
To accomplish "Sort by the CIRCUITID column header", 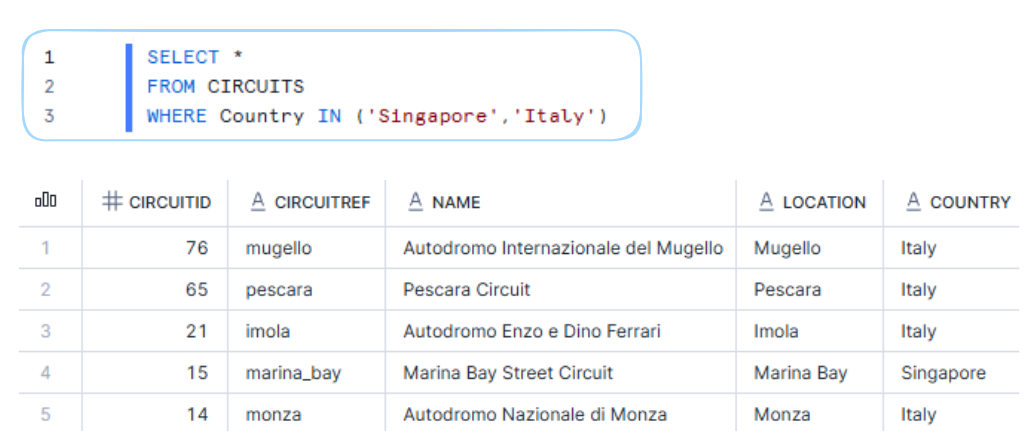I will (170, 202).
